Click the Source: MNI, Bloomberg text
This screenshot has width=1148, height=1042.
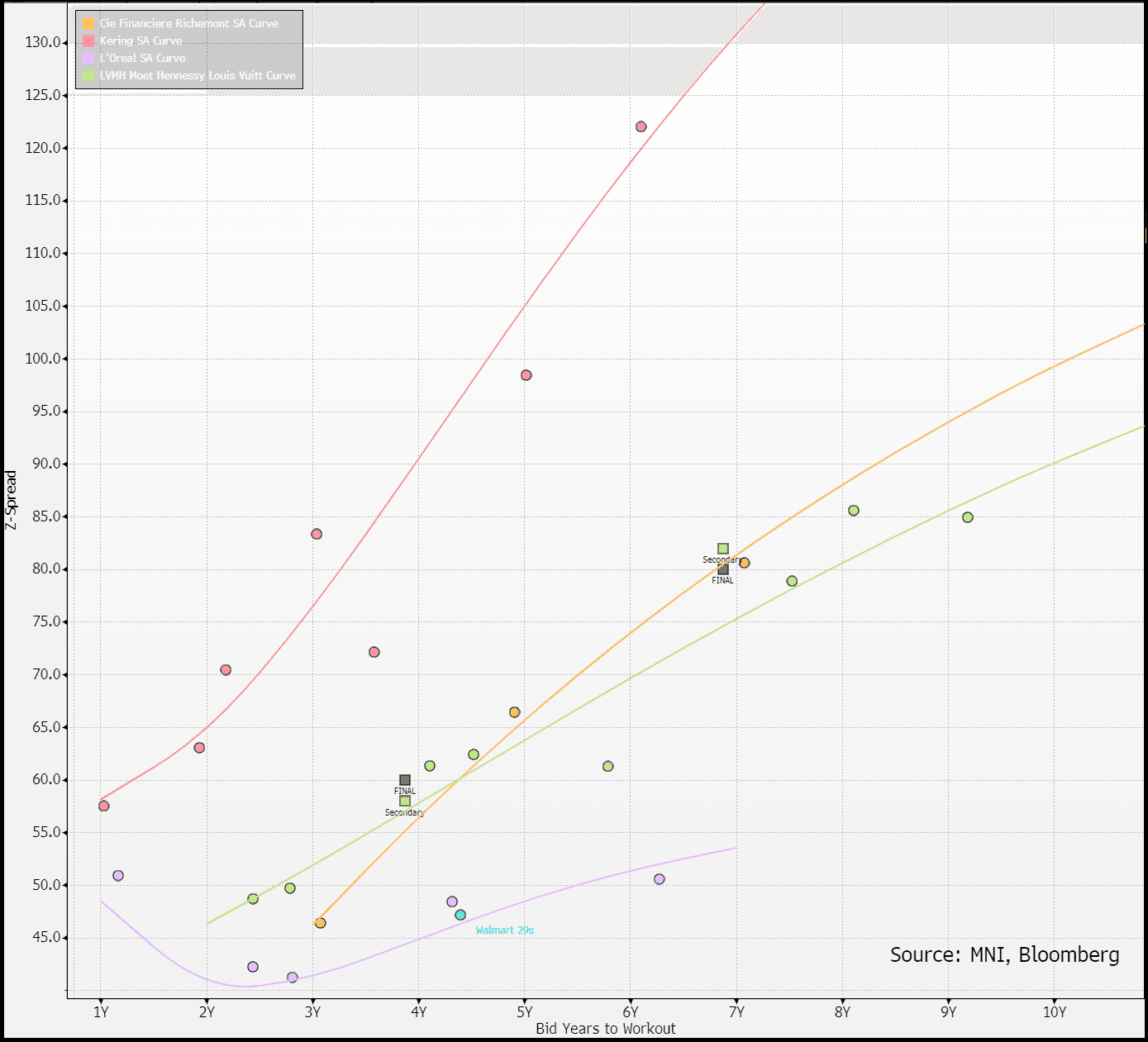pyautogui.click(x=1004, y=955)
